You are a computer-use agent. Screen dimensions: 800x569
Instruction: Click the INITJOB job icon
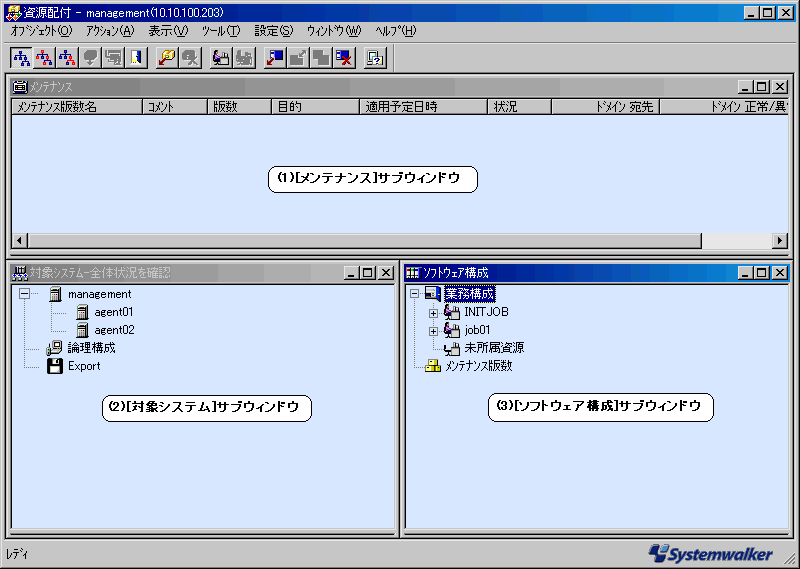(x=452, y=312)
